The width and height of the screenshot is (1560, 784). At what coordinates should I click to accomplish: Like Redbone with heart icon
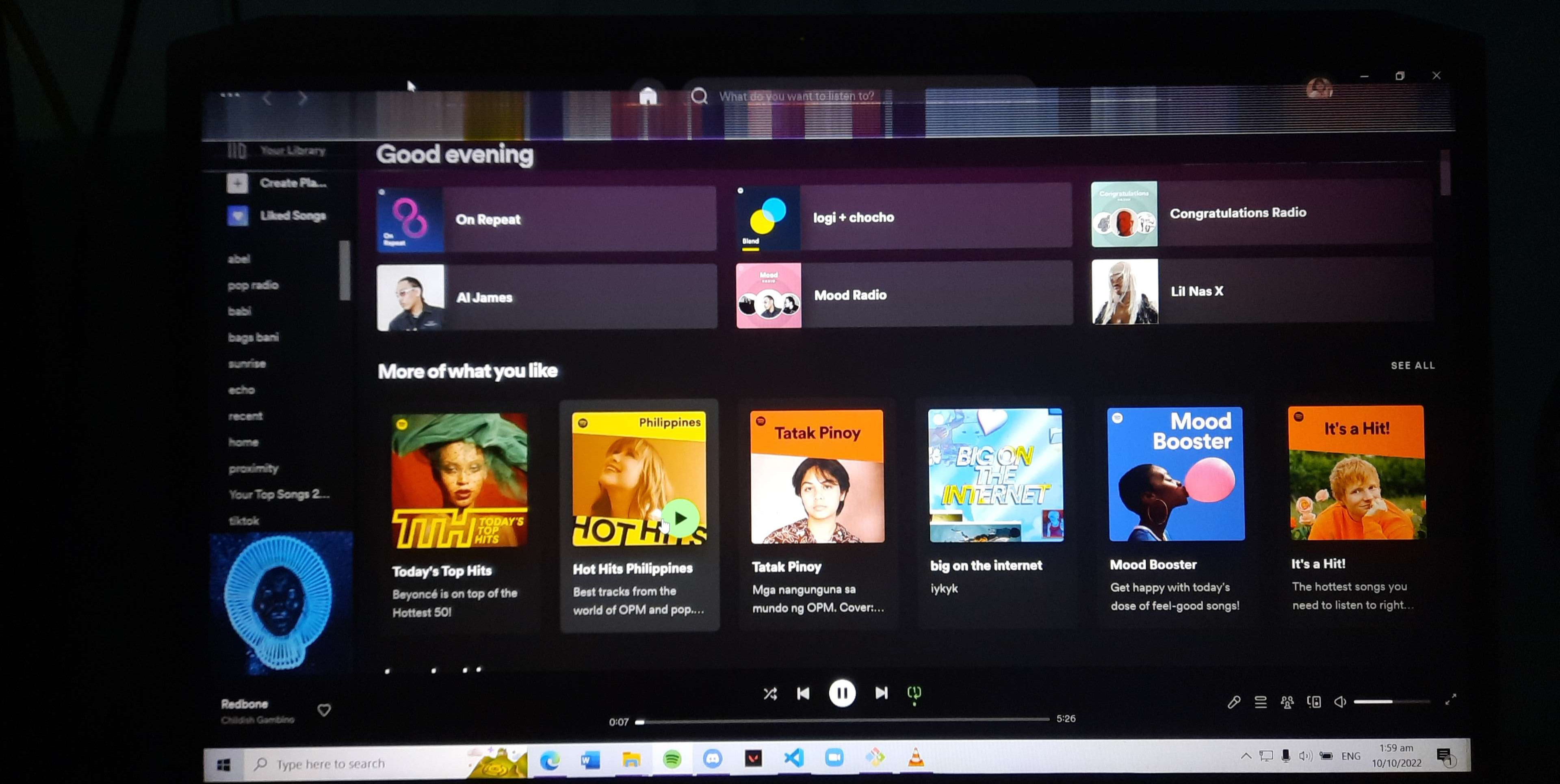[324, 710]
